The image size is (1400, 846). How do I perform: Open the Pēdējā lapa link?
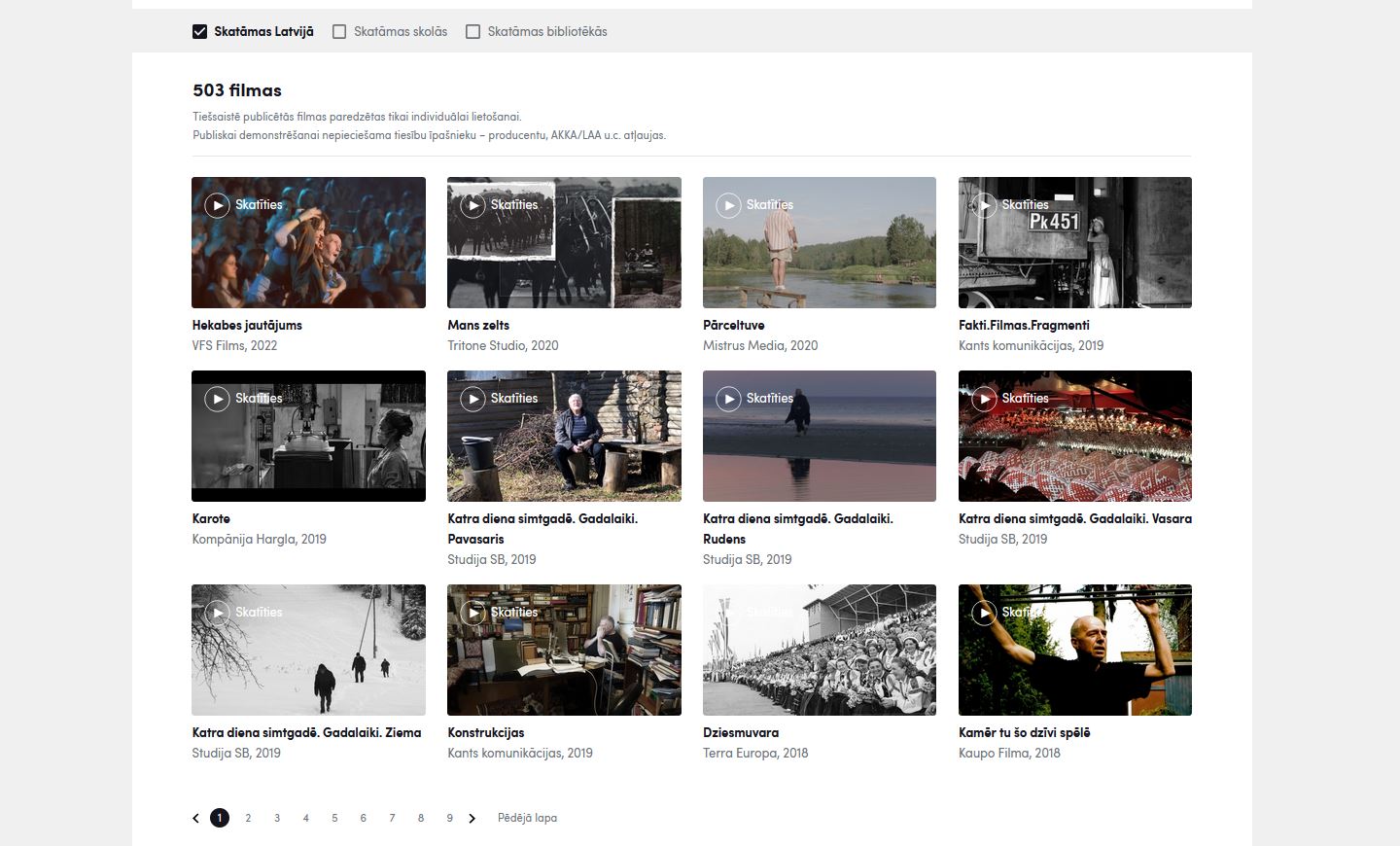[527, 819]
